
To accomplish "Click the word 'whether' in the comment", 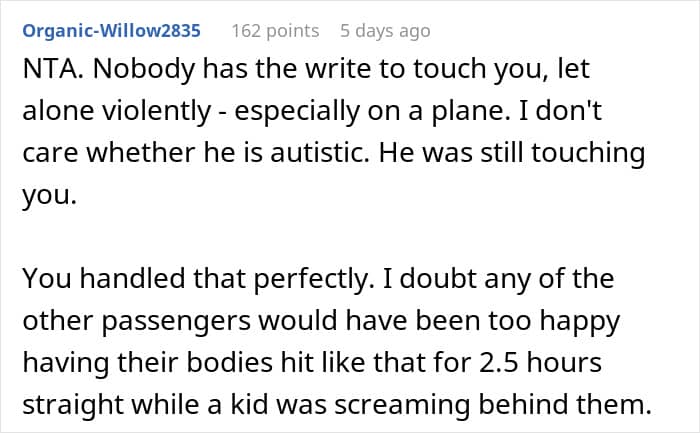I will 141,153.
